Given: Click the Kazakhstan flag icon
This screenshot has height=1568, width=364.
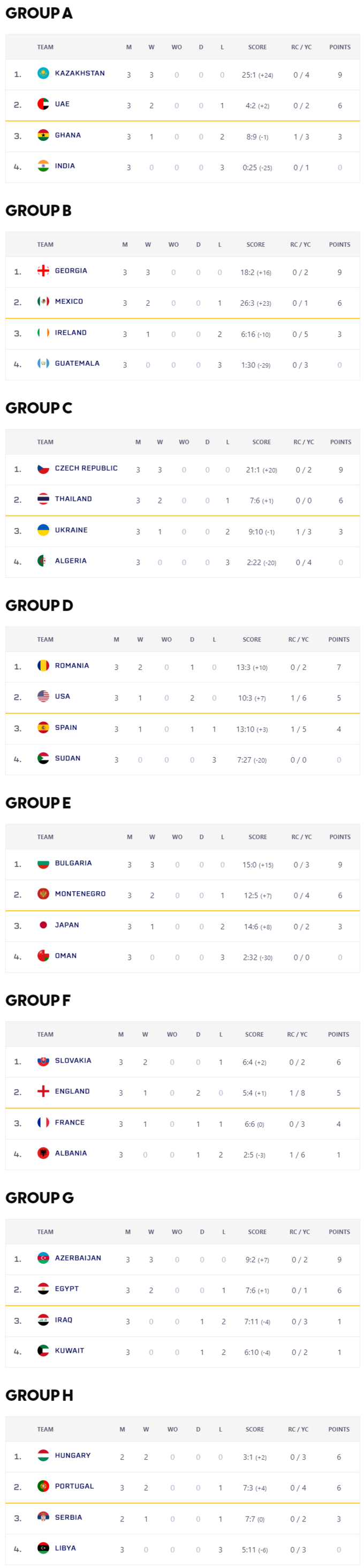Looking at the screenshot, I should pos(43,74).
